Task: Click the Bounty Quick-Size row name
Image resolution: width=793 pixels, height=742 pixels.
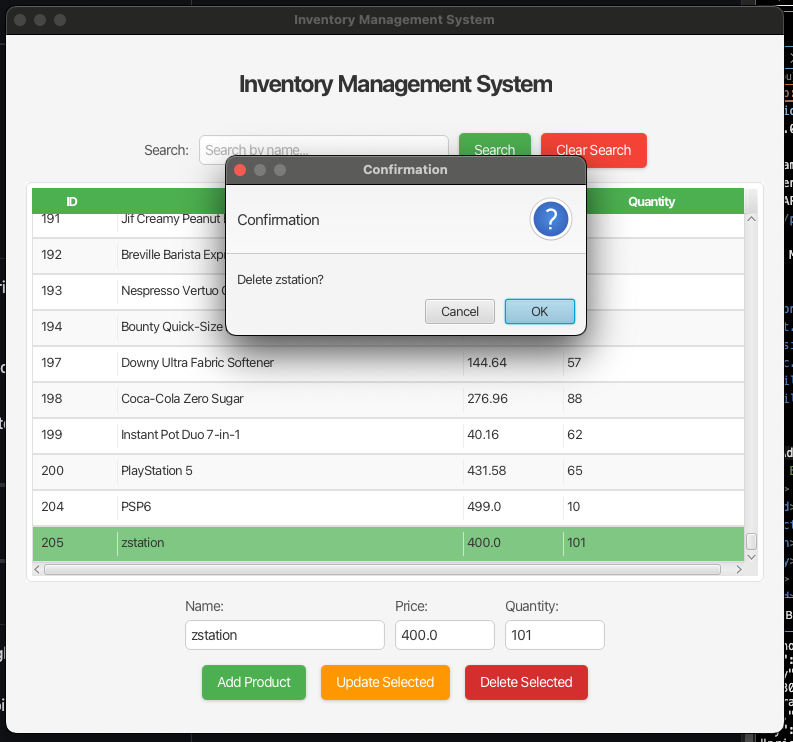Action: pos(172,327)
